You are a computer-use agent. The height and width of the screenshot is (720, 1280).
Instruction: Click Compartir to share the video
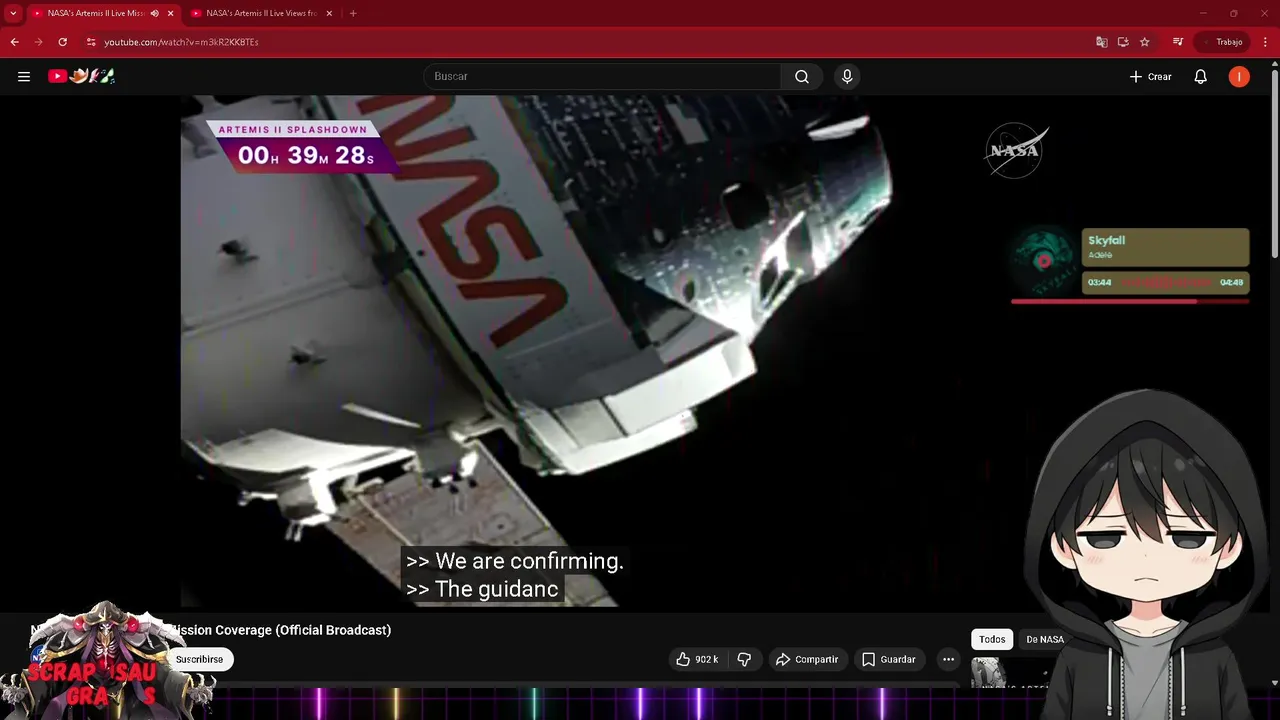[807, 659]
